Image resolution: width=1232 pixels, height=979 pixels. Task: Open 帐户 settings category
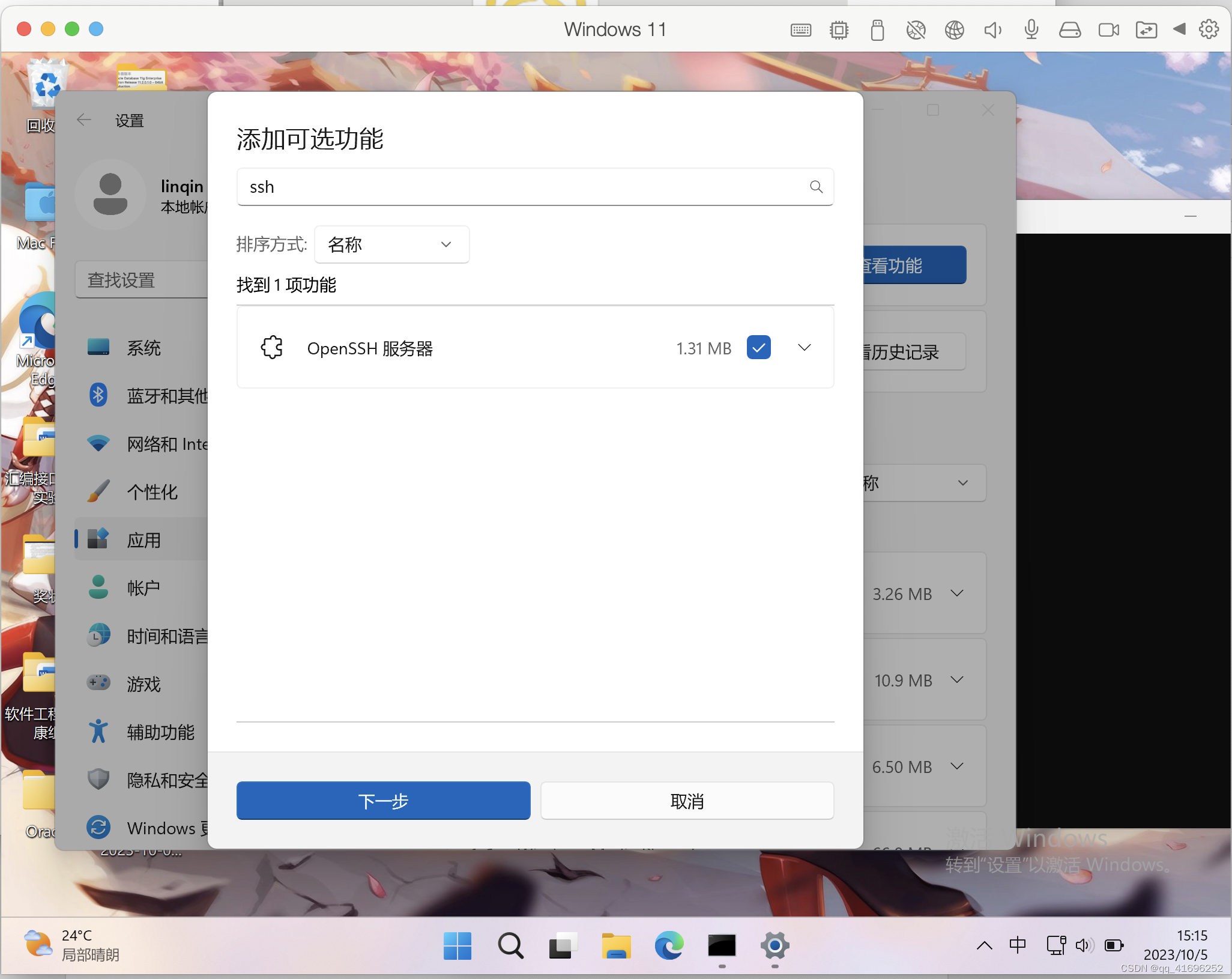141,588
